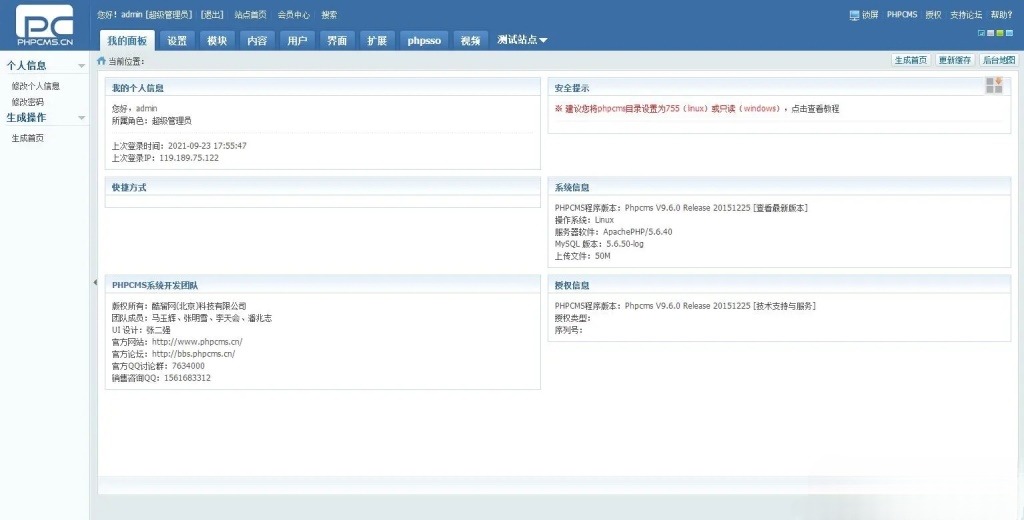Screen dimensions: 1024x520
Task: Select the light blue skin color swatch
Action: pyautogui.click(x=1010, y=33)
